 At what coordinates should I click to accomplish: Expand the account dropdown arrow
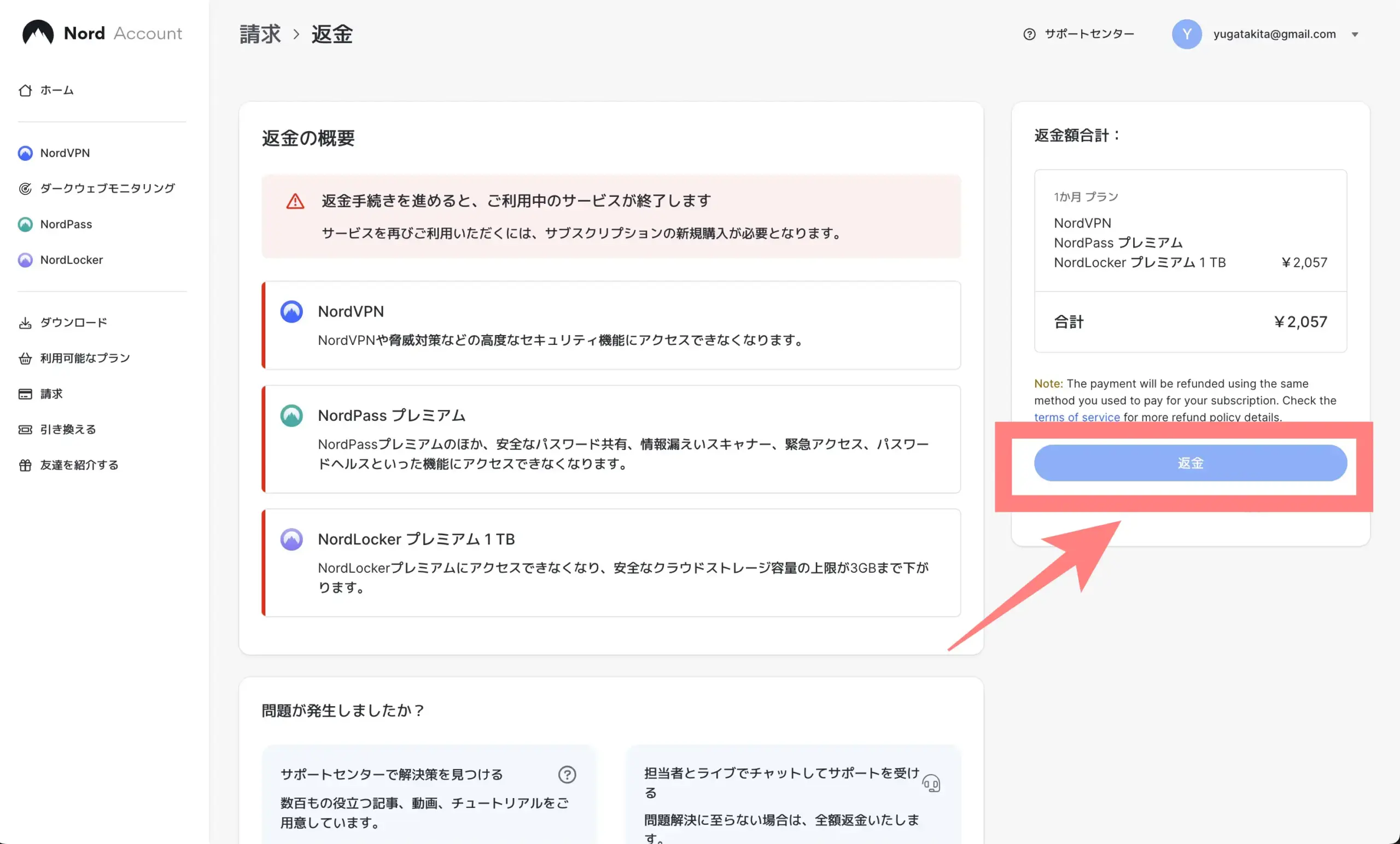pyautogui.click(x=1355, y=34)
